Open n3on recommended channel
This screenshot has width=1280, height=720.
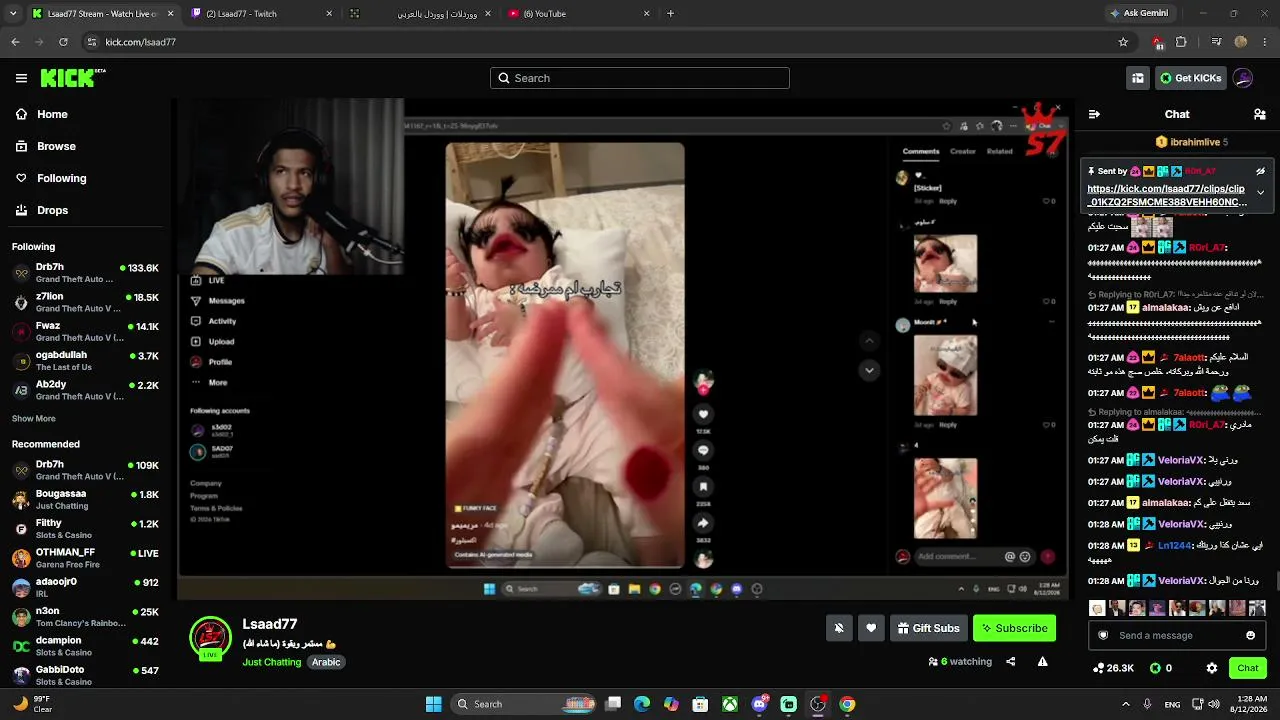click(86, 616)
